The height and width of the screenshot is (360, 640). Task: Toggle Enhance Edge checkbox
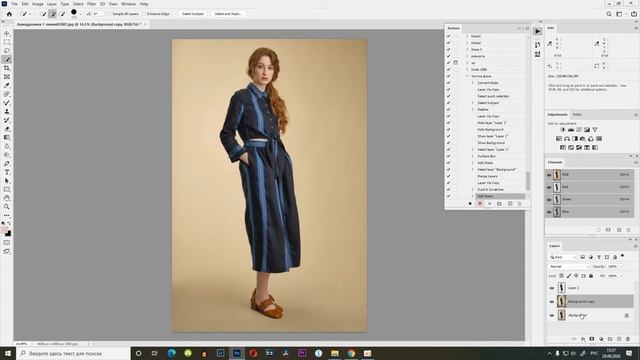(144, 14)
